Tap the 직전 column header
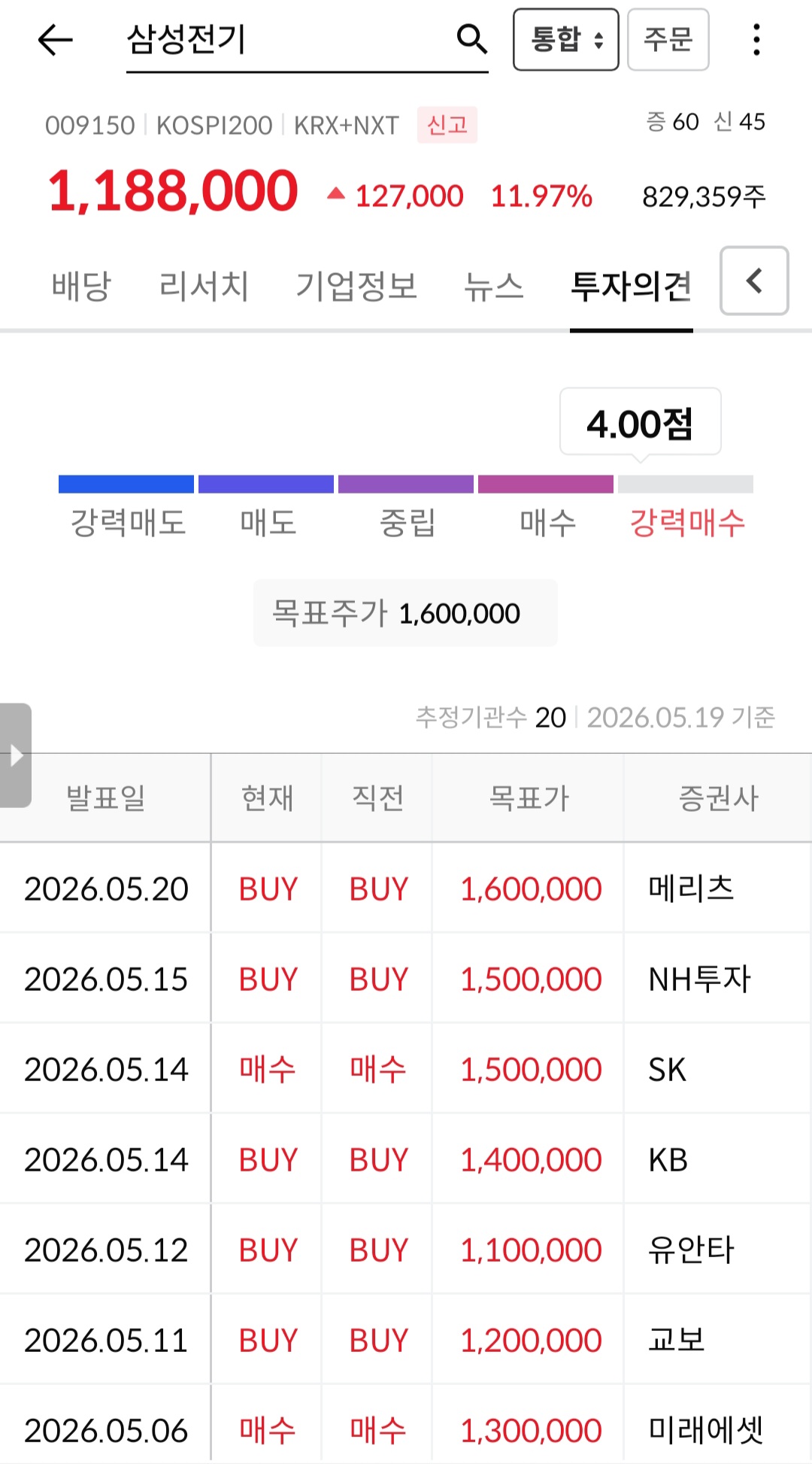Screen dimensions: 812x1464 [x=377, y=797]
